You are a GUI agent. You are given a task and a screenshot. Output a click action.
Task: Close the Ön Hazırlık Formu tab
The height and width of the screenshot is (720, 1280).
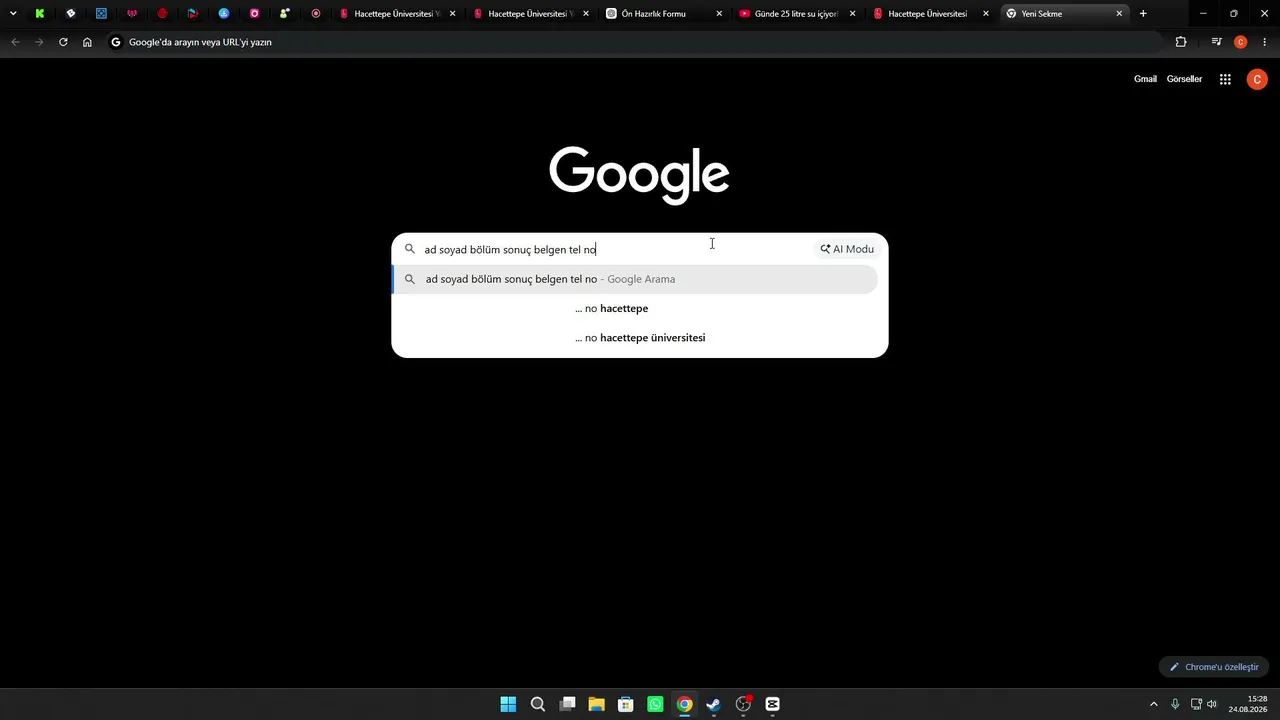719,14
